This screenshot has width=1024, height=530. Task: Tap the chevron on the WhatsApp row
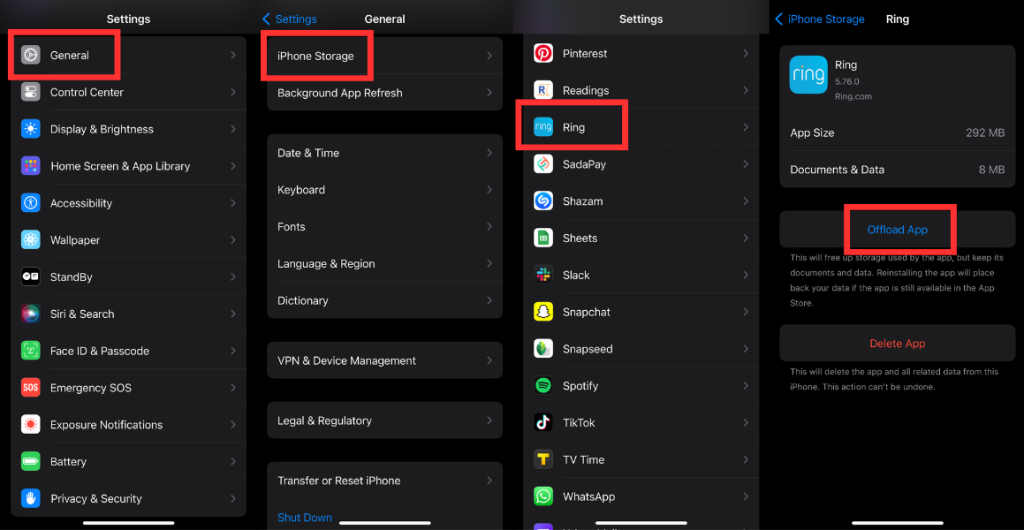745,497
